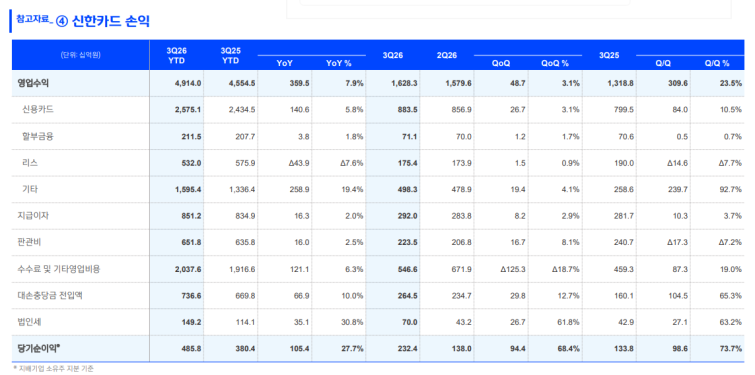Select the '리스' row label

(x=30, y=163)
